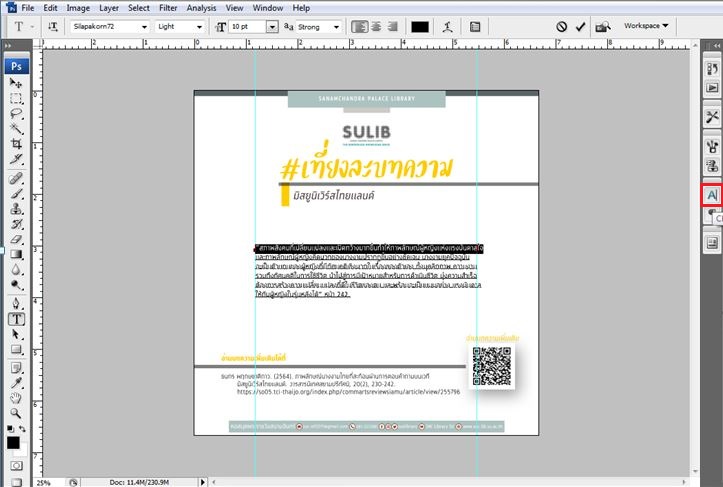The height and width of the screenshot is (487, 723).
Task: Select the Magic Wand tool
Action: (x=16, y=129)
